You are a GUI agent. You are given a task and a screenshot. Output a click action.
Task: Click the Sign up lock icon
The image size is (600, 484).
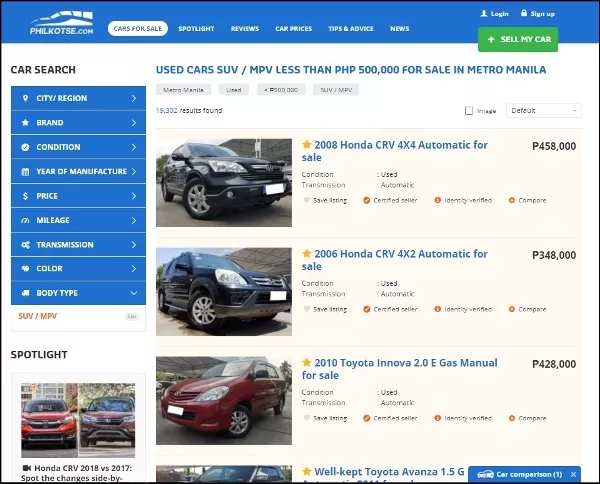coord(524,13)
